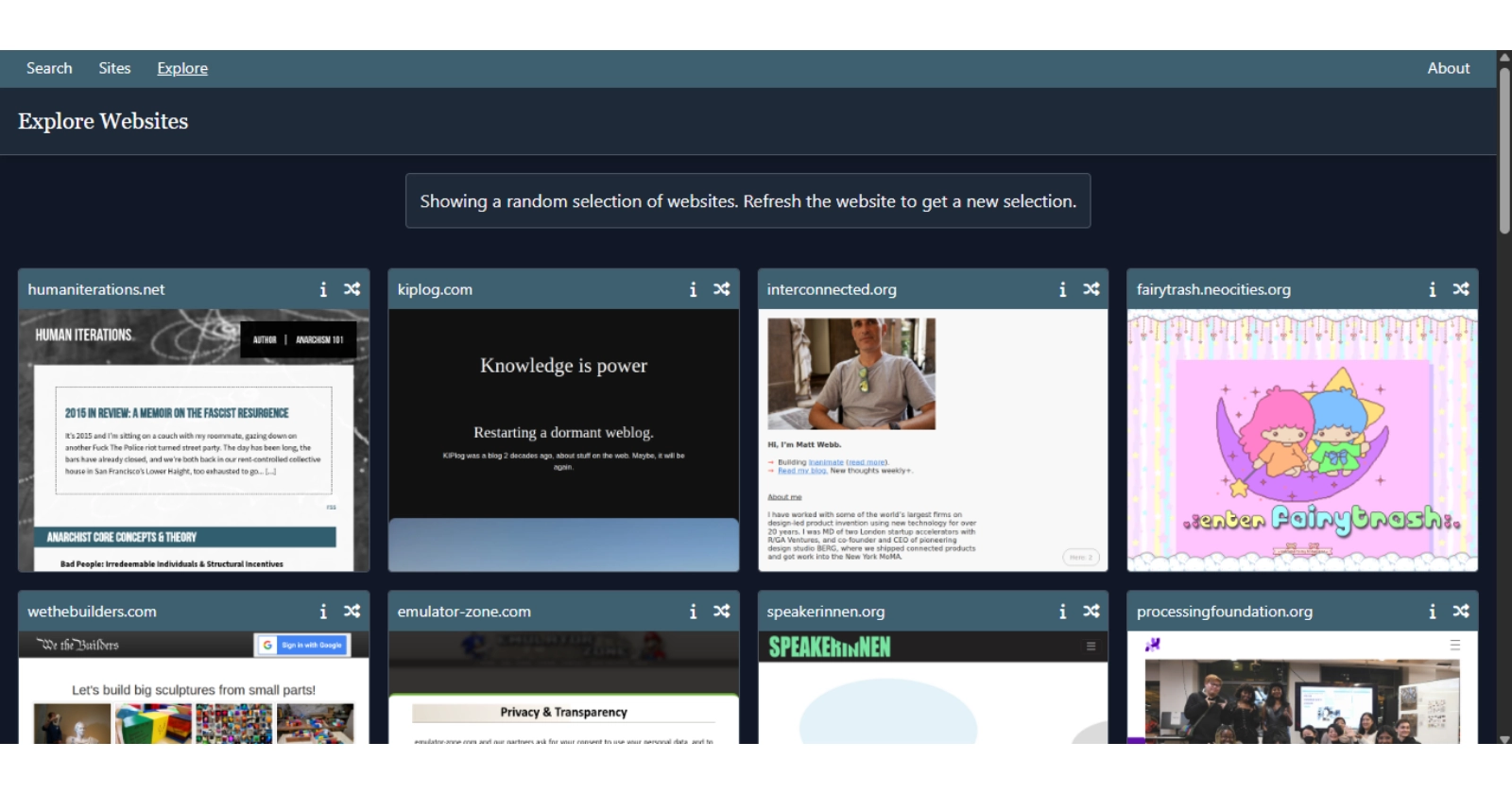1512x794 pixels.
Task: Visit the fairytrash.neocities.org title link
Action: click(x=1213, y=289)
